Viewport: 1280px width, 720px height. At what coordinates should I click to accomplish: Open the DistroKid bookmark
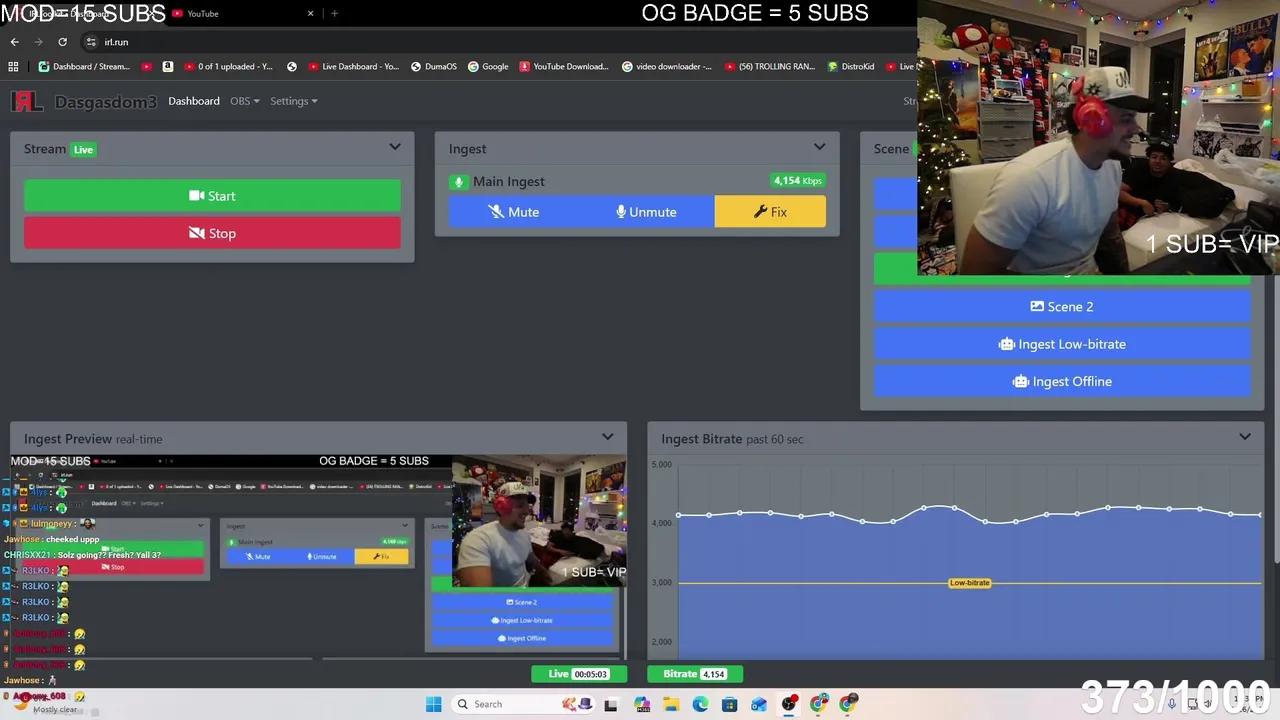tap(851, 67)
